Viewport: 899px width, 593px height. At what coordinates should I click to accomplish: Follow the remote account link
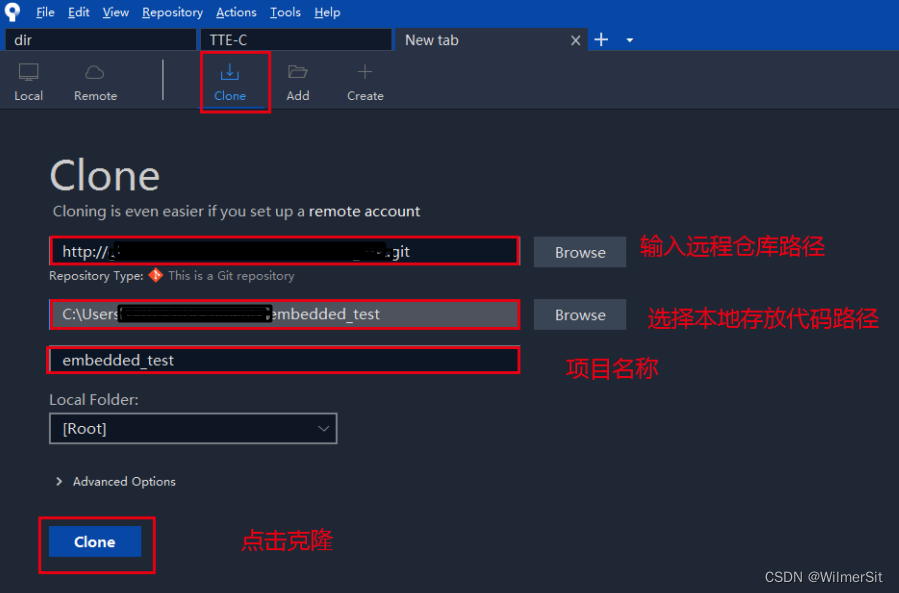coord(364,211)
